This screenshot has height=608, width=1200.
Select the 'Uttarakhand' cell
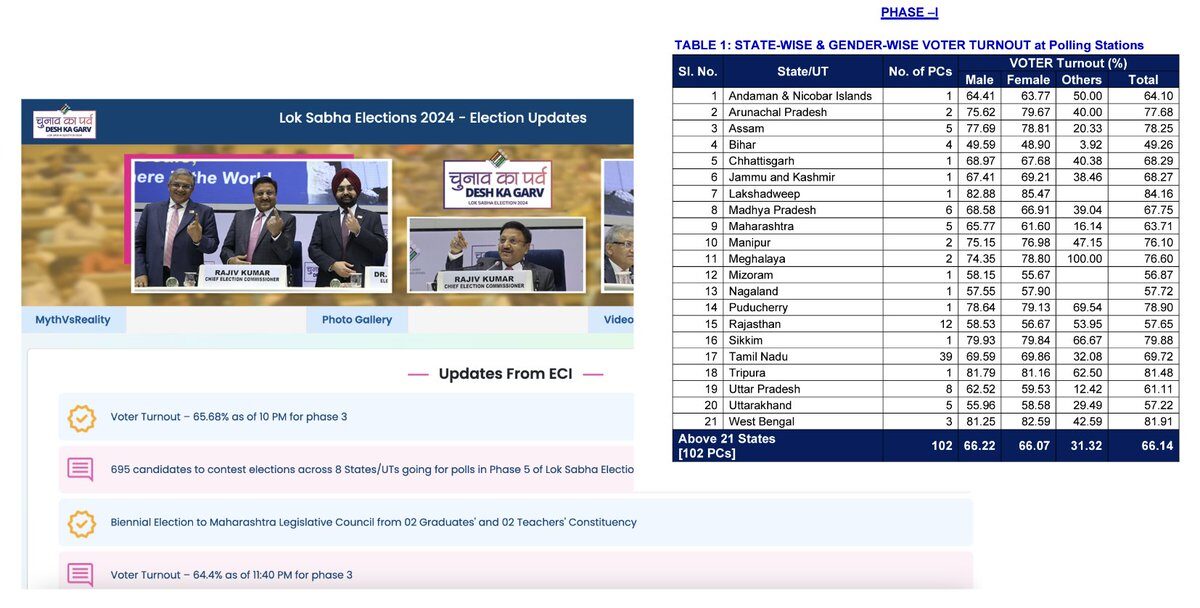(x=802, y=405)
